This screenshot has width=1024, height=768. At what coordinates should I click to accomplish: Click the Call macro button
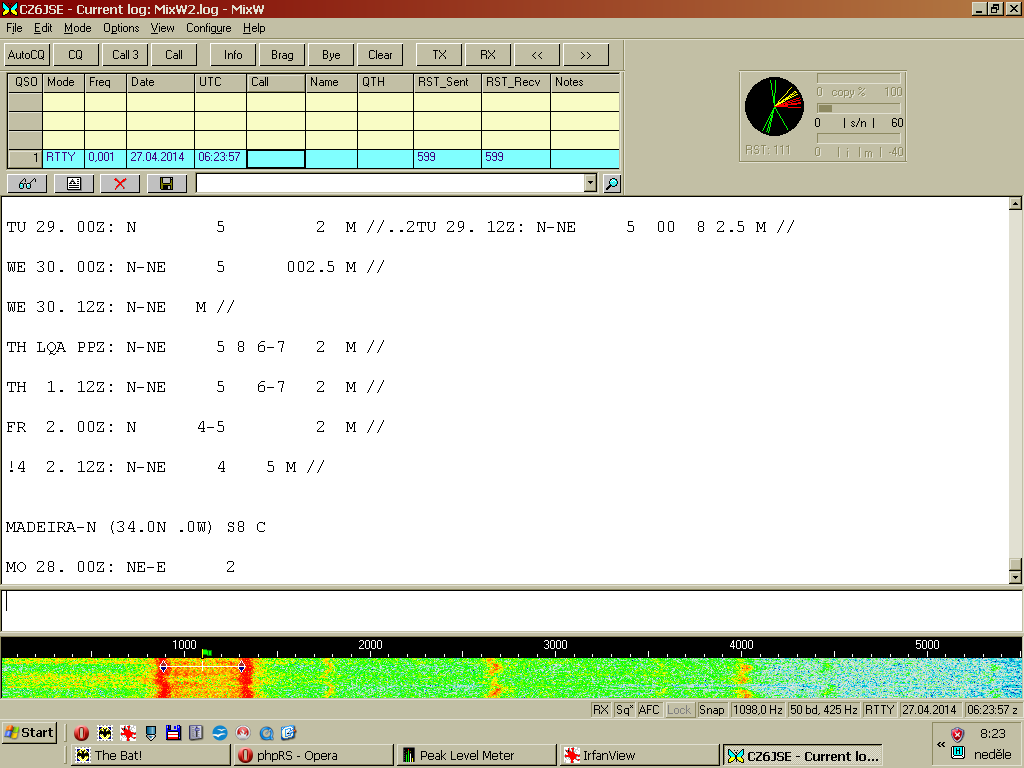(x=174, y=55)
